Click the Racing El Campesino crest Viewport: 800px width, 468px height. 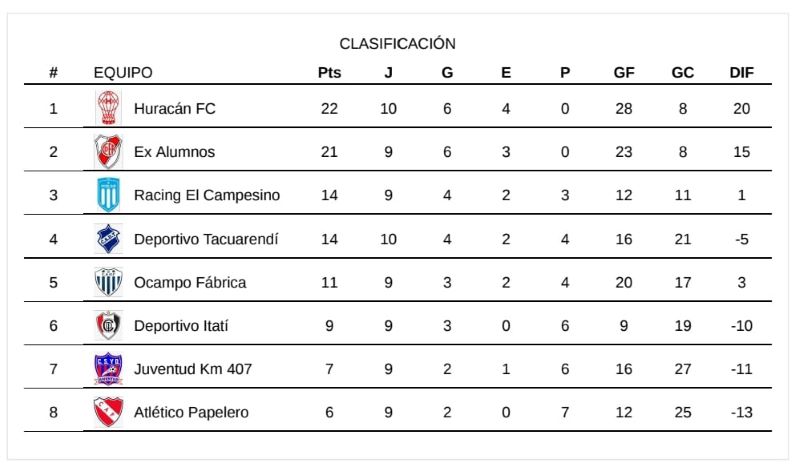[x=107, y=195]
